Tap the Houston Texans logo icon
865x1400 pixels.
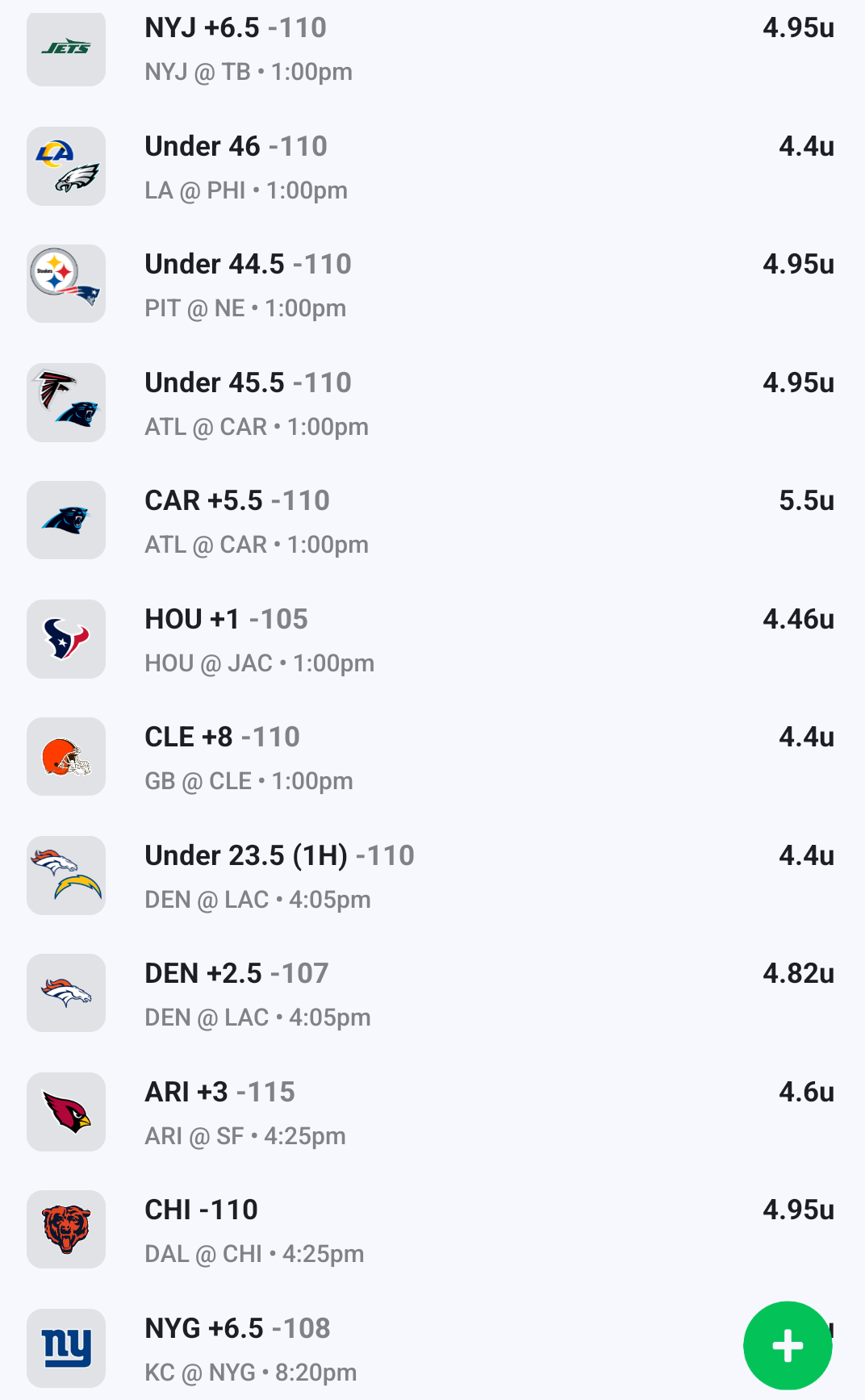(66, 639)
